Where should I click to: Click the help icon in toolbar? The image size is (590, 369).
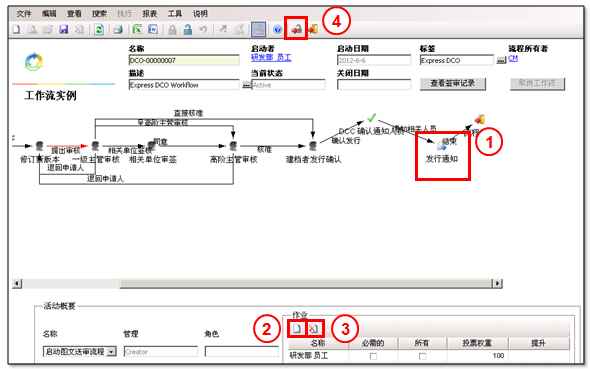(277, 29)
